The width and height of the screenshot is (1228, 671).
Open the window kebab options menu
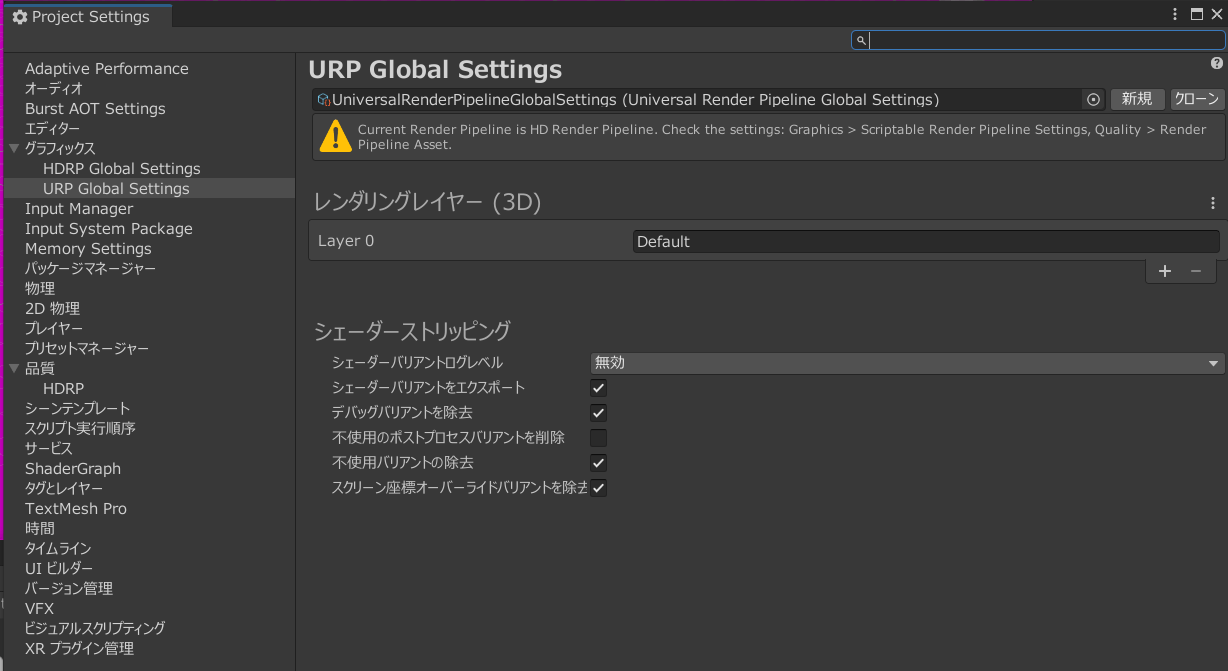point(1175,14)
